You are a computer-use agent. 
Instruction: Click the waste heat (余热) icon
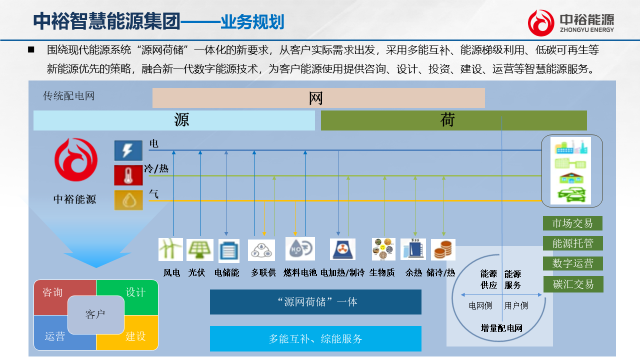point(413,249)
